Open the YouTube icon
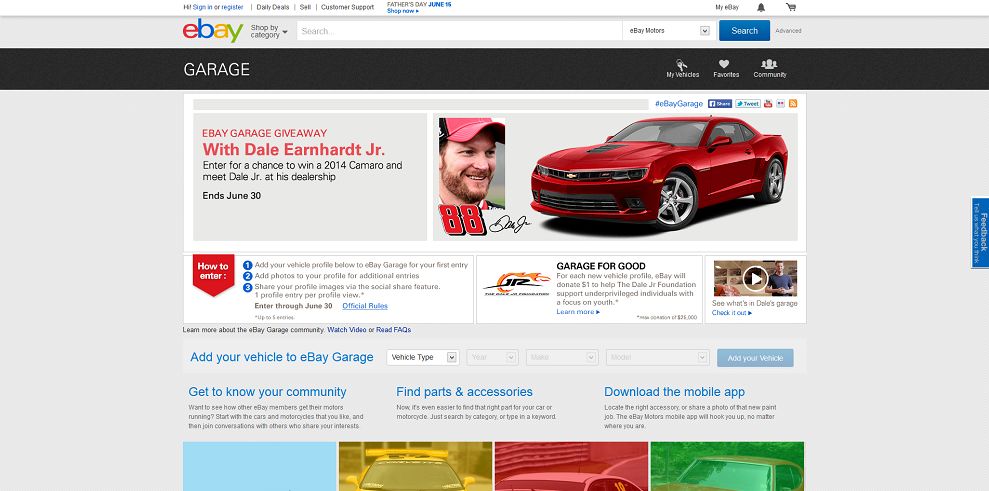The height and width of the screenshot is (491, 989). (768, 104)
